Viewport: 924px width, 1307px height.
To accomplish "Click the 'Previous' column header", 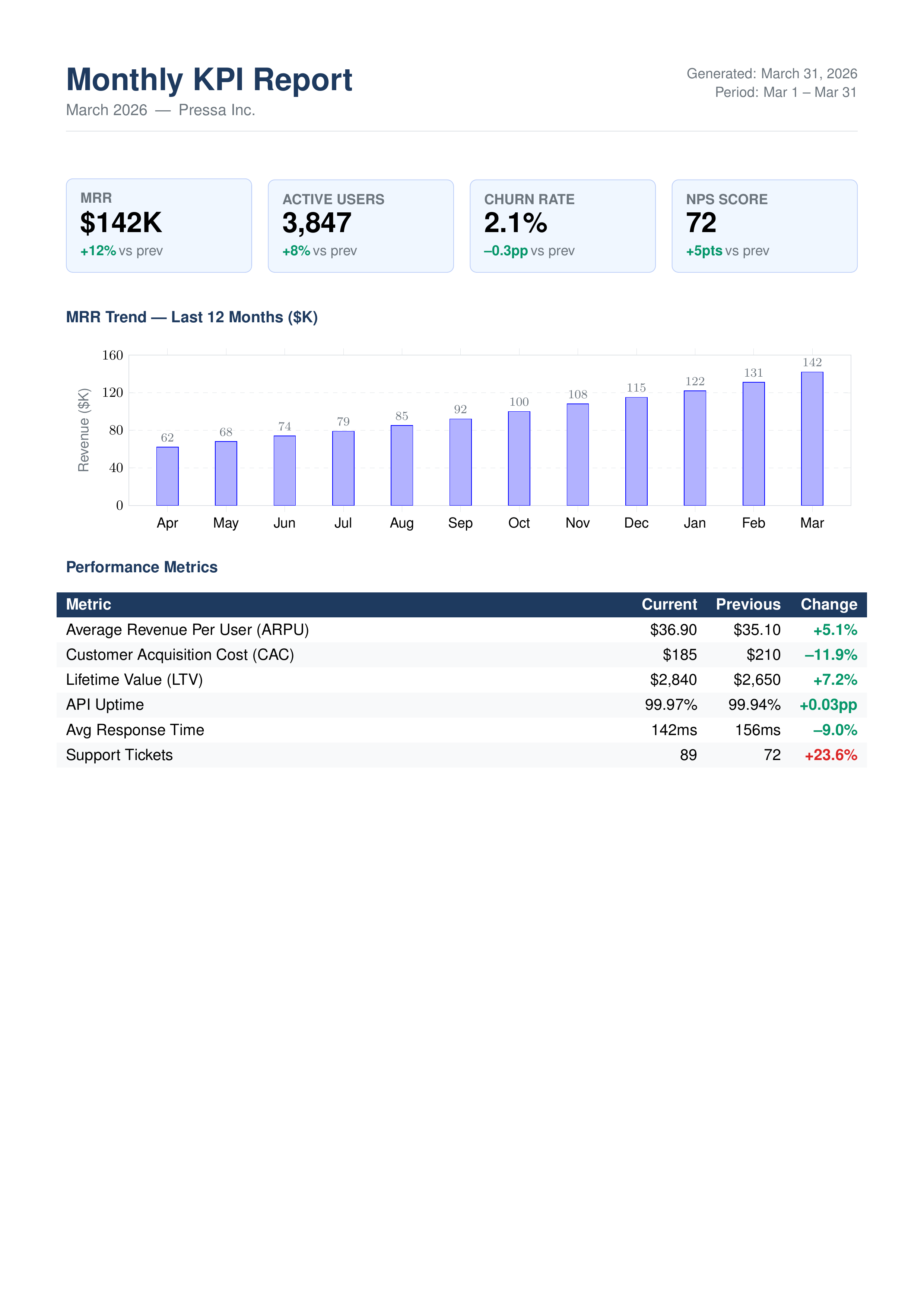I will pyautogui.click(x=748, y=605).
